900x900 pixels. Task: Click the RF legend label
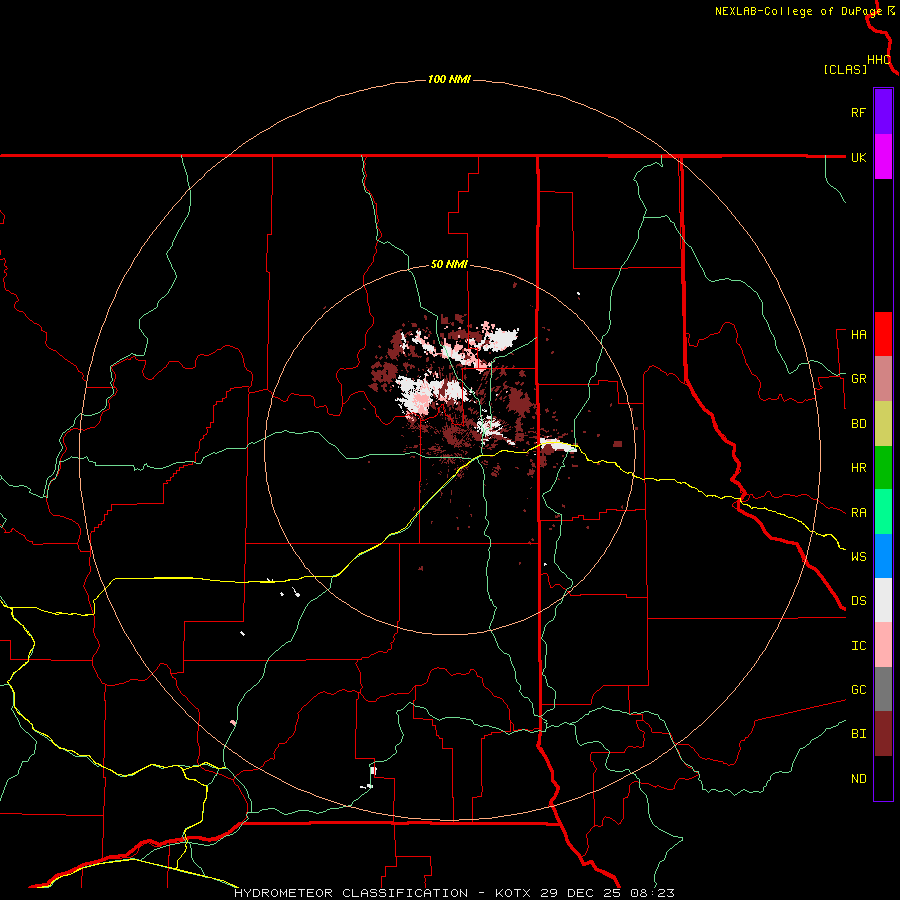(858, 112)
